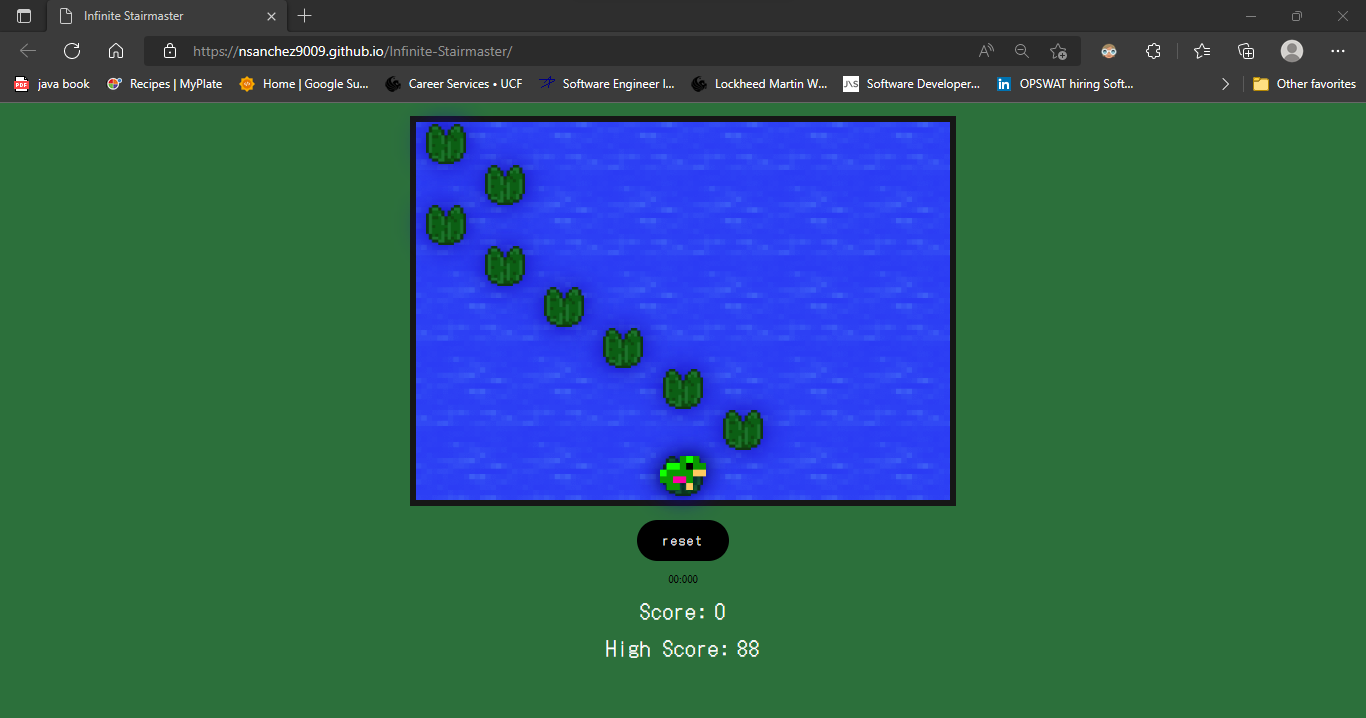Image resolution: width=1366 pixels, height=718 pixels.
Task: Open the Extensions puzzle piece icon
Action: point(1153,51)
